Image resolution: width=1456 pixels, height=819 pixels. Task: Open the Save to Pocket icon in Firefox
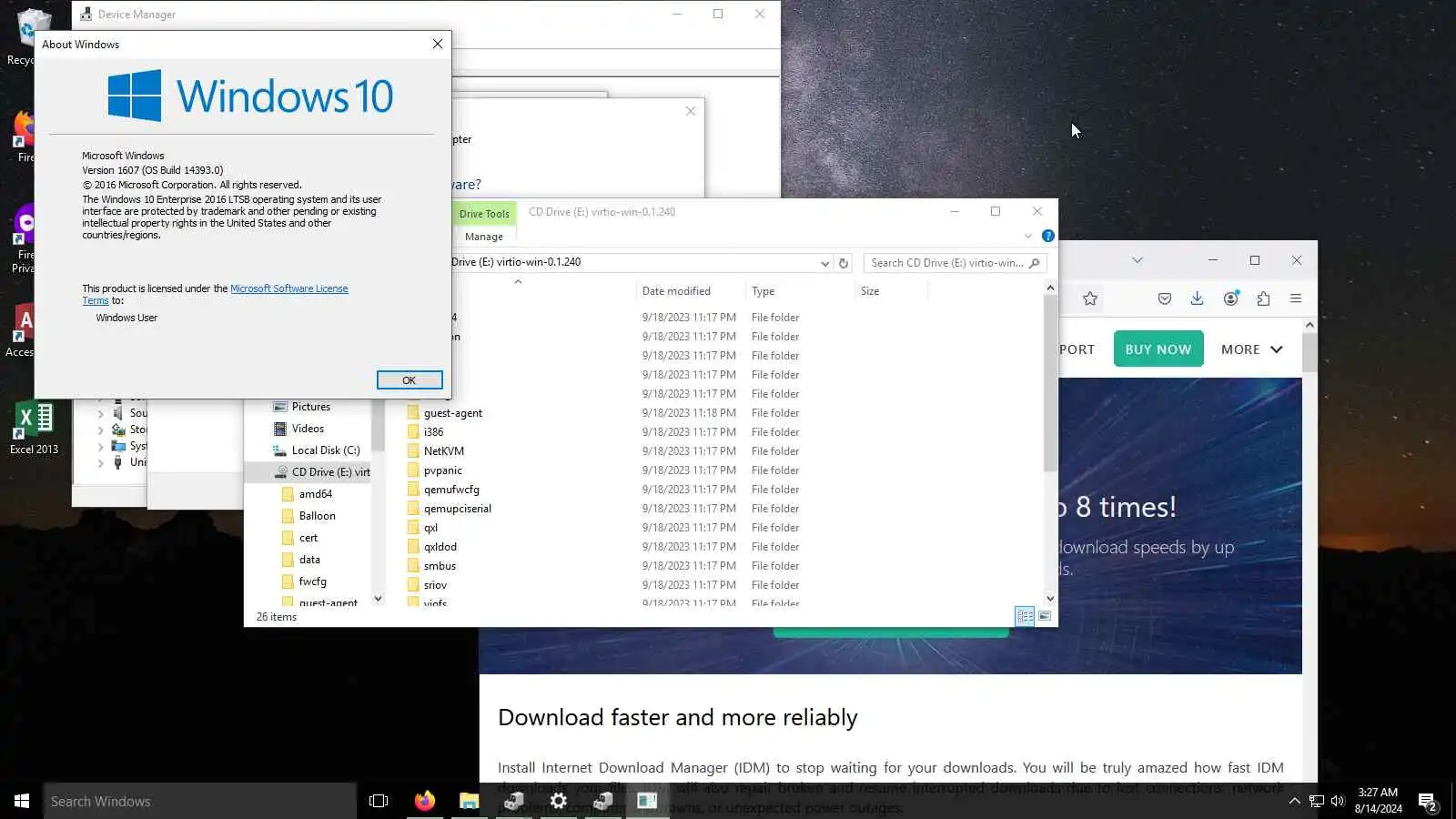coord(1165,298)
